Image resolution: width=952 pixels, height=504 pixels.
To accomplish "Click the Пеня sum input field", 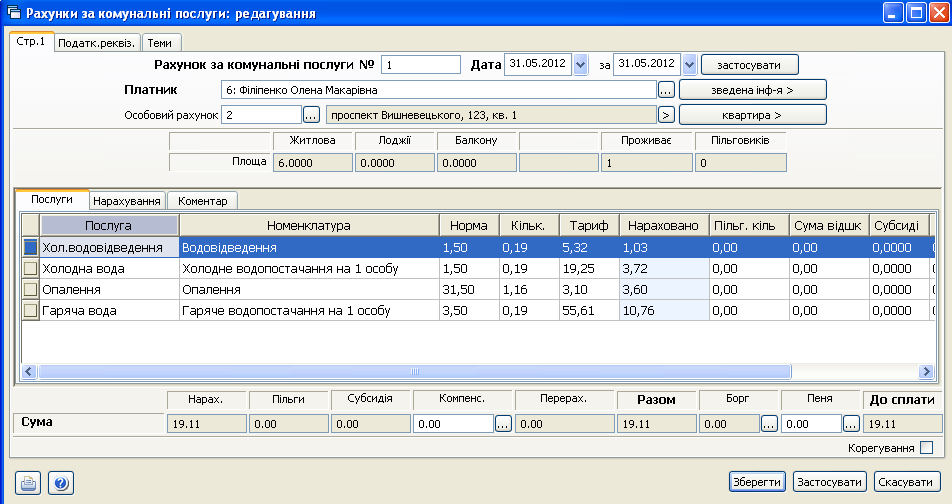I will tap(812, 424).
